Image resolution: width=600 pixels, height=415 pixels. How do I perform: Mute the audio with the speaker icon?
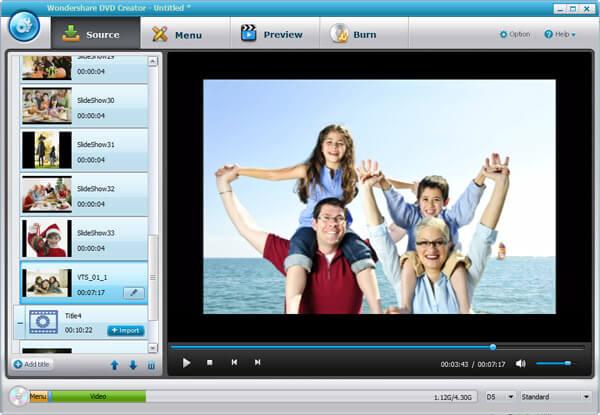point(520,363)
